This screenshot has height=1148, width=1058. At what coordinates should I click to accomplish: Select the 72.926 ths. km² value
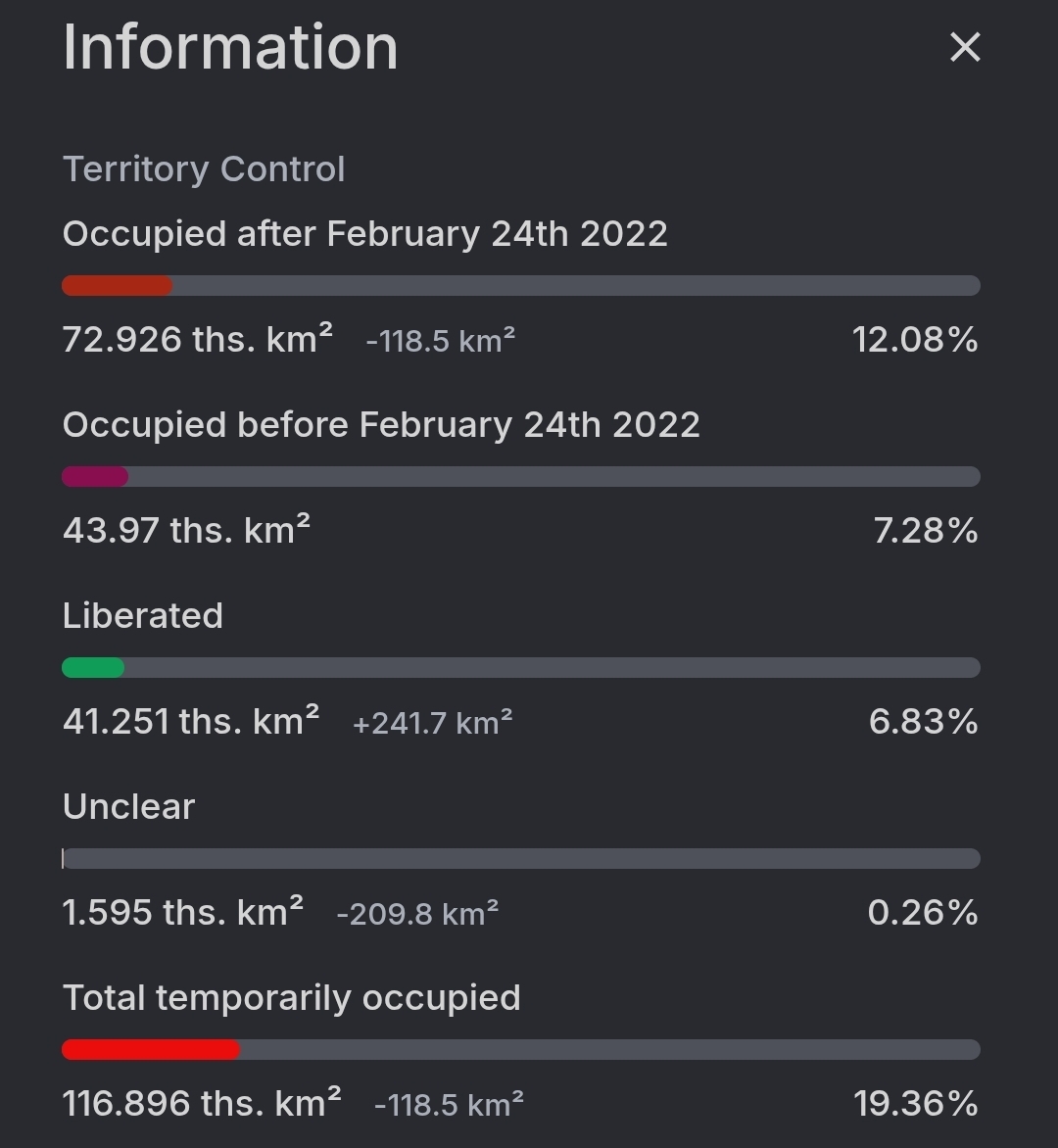(198, 340)
